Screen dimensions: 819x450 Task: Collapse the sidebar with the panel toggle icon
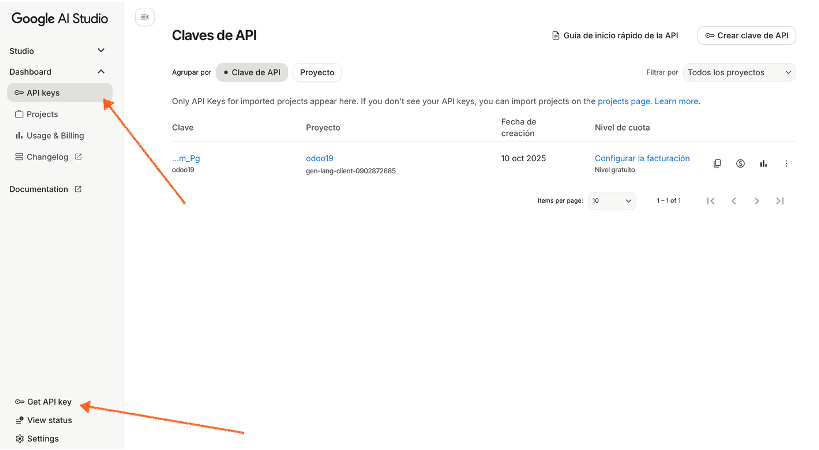tap(145, 17)
